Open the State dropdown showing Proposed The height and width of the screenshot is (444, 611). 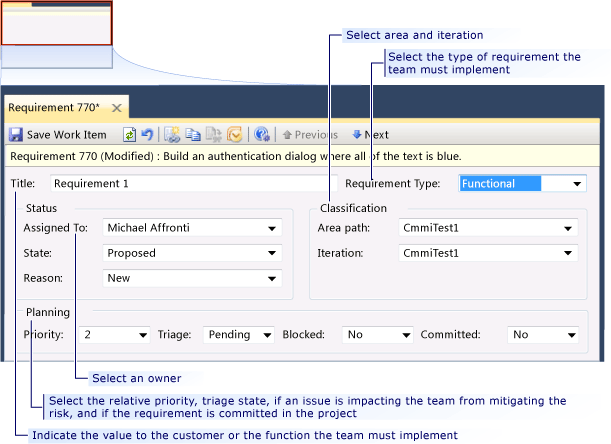tap(272, 253)
